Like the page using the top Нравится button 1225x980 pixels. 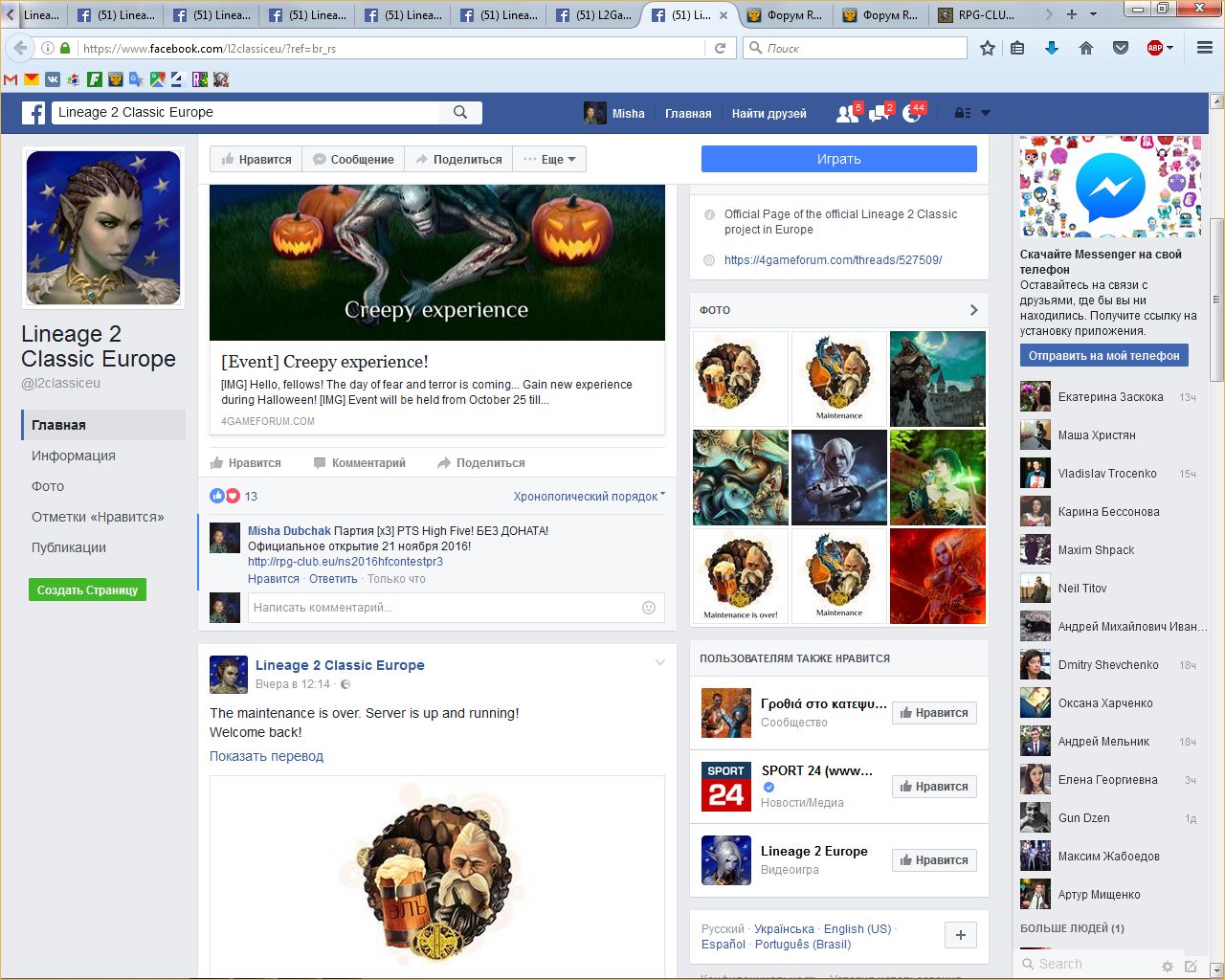[256, 160]
